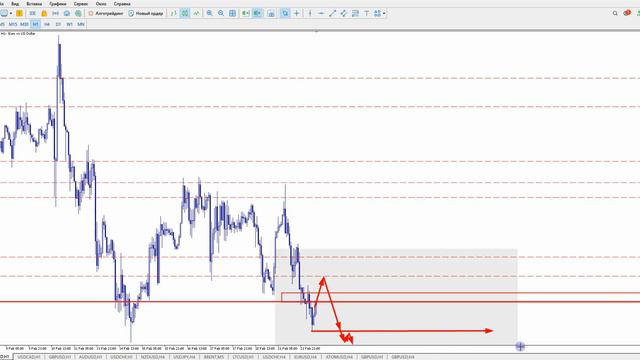Switch chart to bar chart style

pyautogui.click(x=173, y=13)
